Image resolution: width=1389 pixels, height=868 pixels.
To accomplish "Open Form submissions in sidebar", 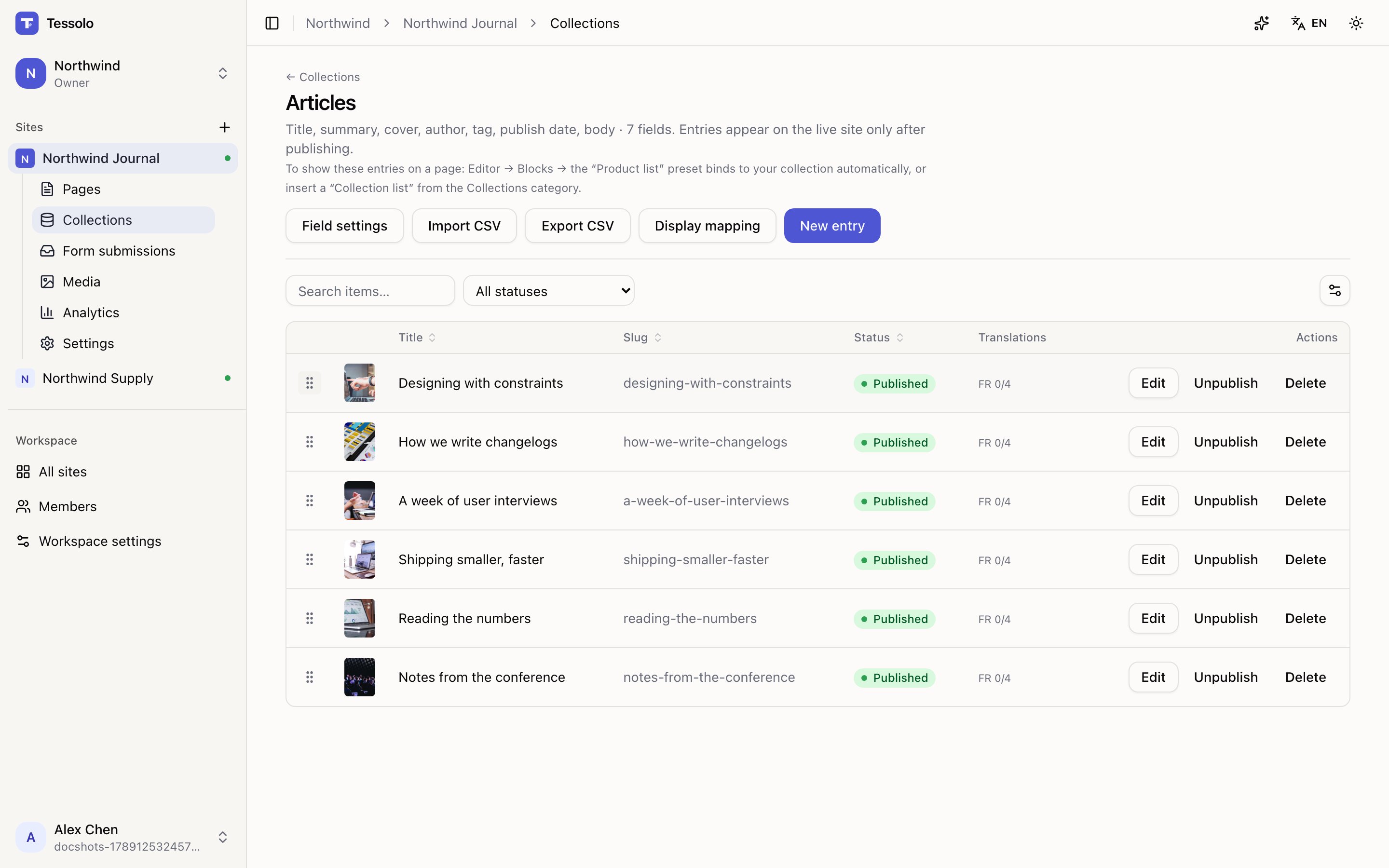I will click(123, 251).
